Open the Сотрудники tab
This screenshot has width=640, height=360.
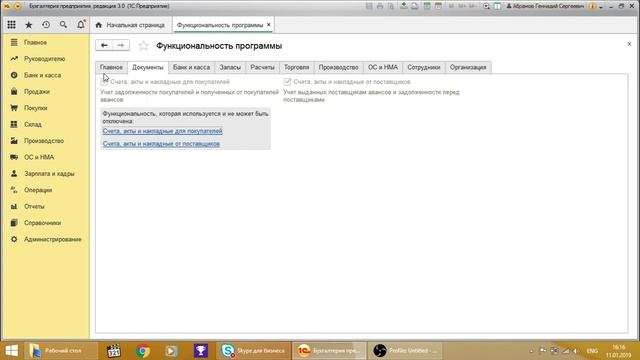point(424,67)
